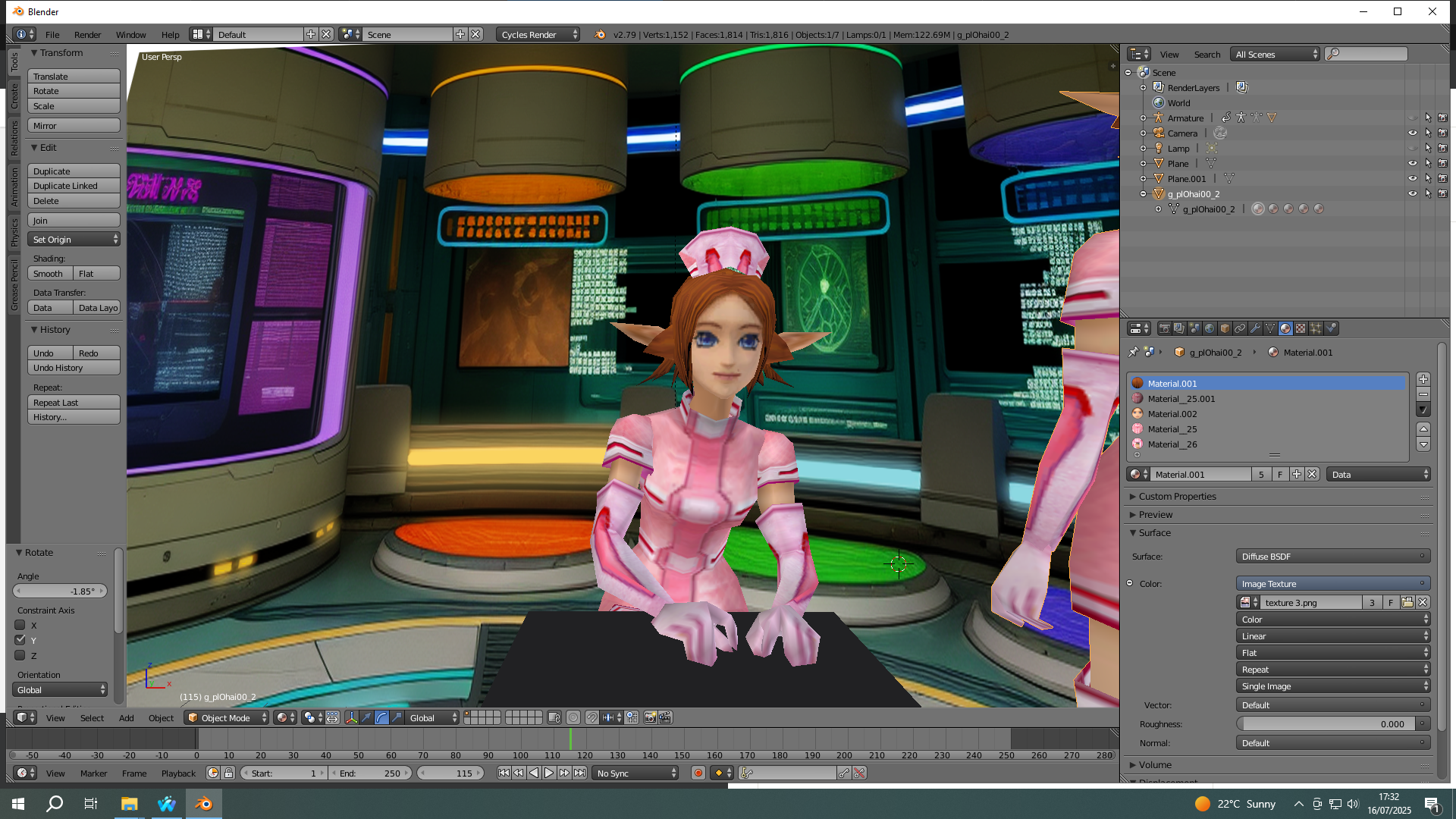Image resolution: width=1456 pixels, height=819 pixels.
Task: Open the Cycles Render engine dropdown
Action: pyautogui.click(x=538, y=34)
